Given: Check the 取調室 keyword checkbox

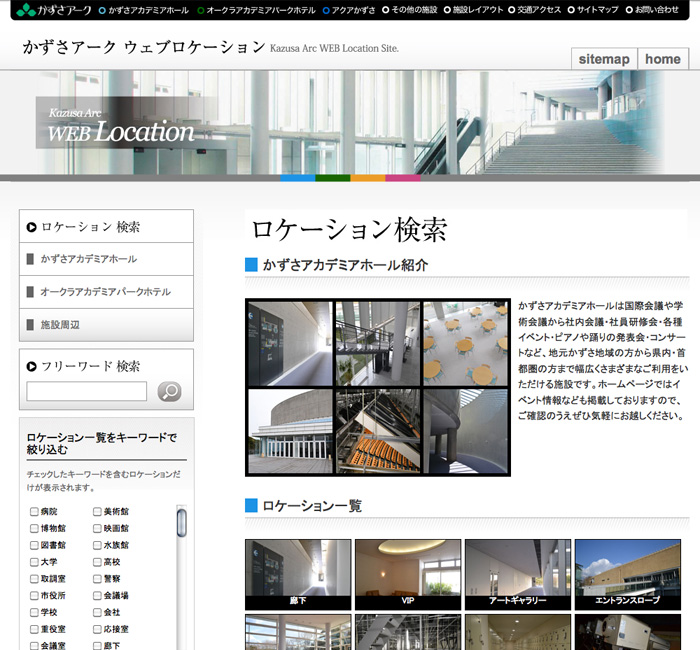Looking at the screenshot, I should click(34, 579).
